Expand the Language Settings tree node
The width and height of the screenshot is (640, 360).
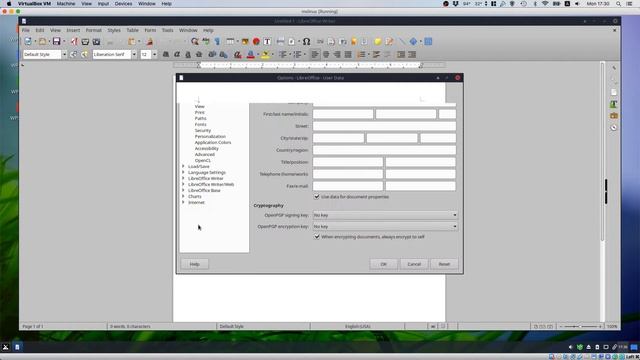183,172
